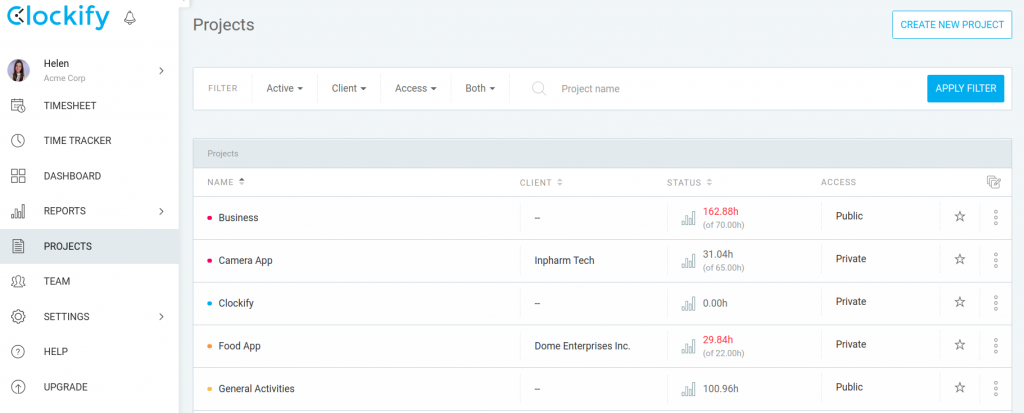Open the Clockify logo home link
This screenshot has height=413, width=1024.
[x=58, y=18]
